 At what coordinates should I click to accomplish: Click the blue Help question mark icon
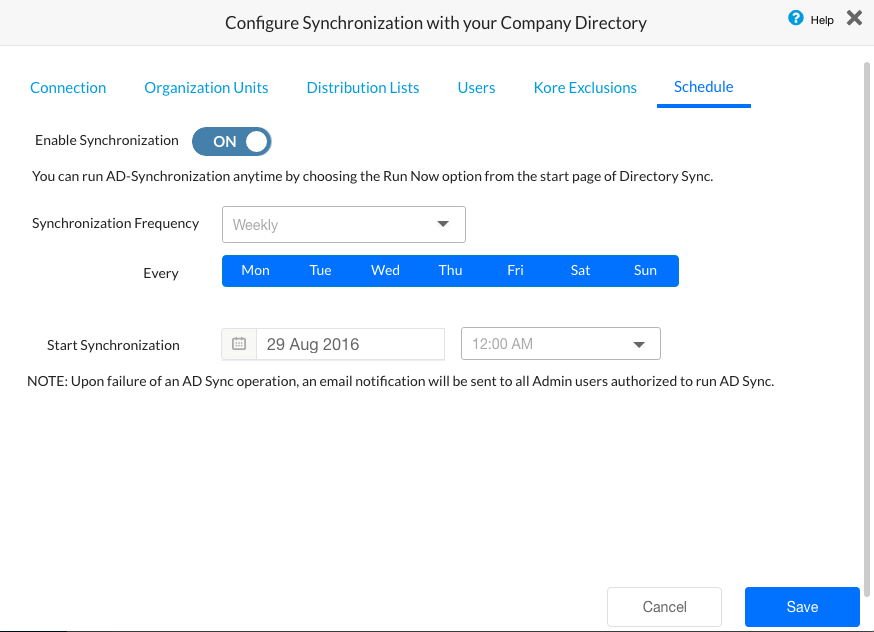point(796,18)
